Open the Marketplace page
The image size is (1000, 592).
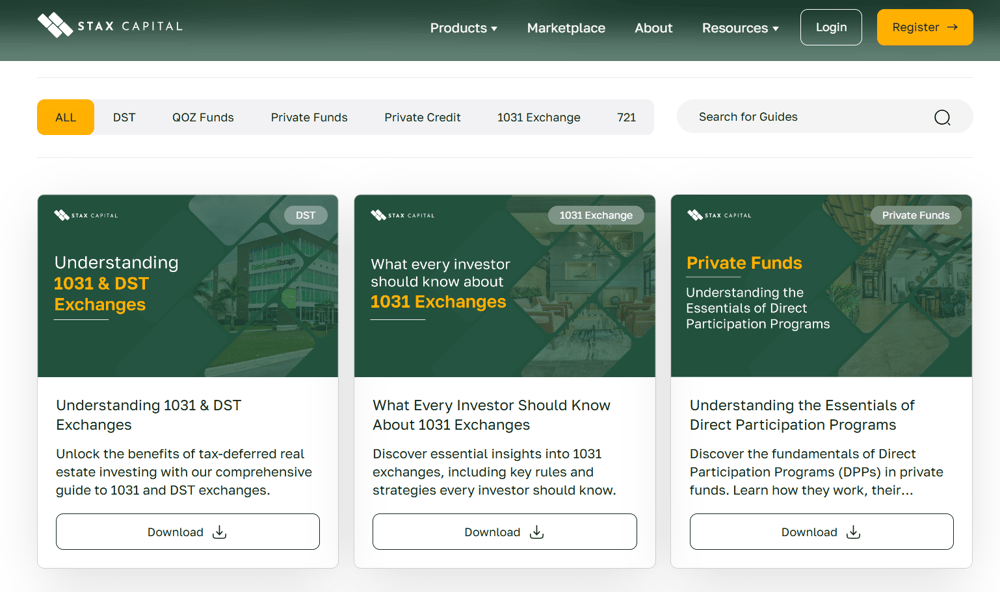click(x=566, y=28)
